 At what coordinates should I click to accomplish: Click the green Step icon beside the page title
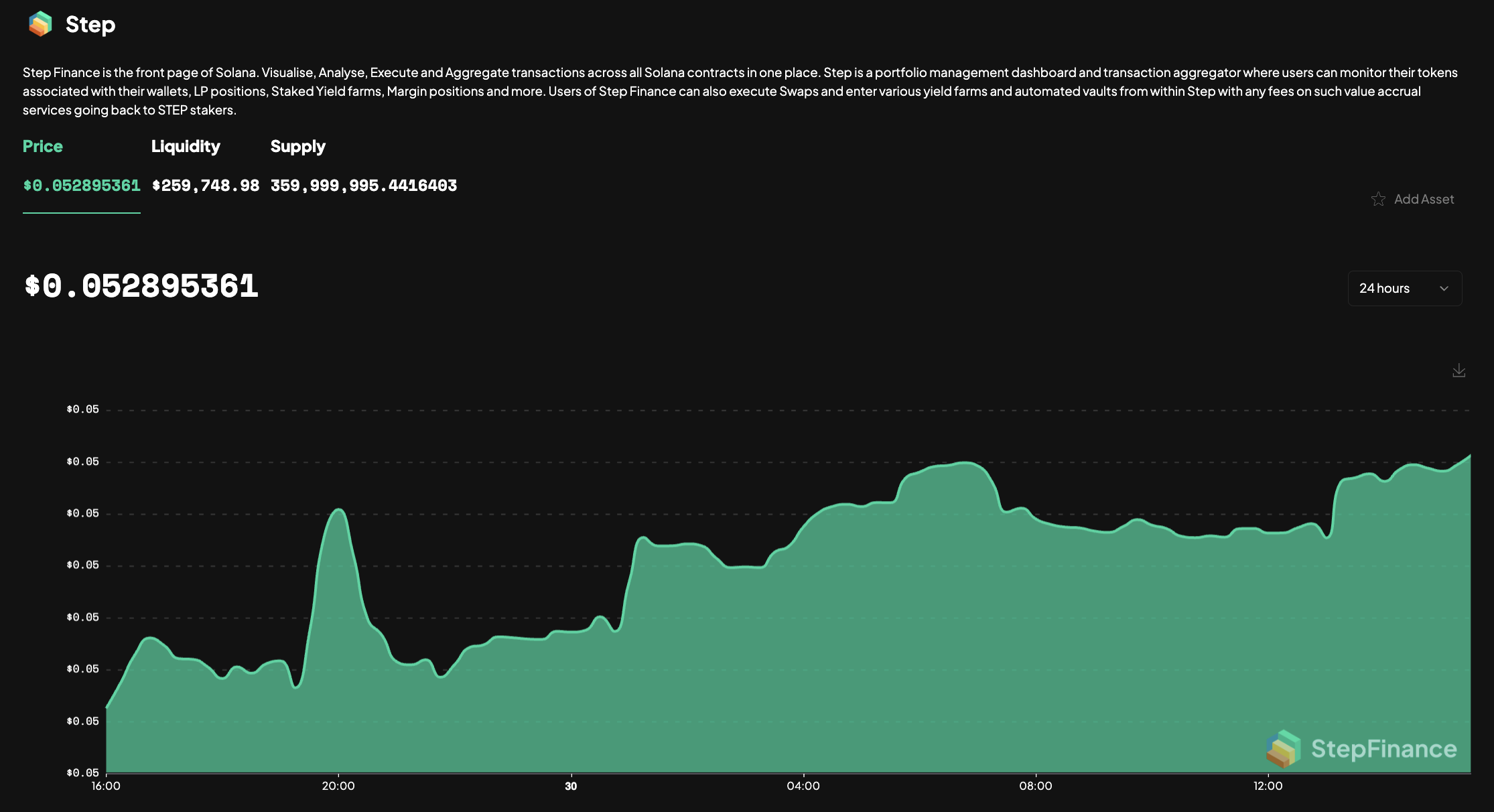[40, 24]
